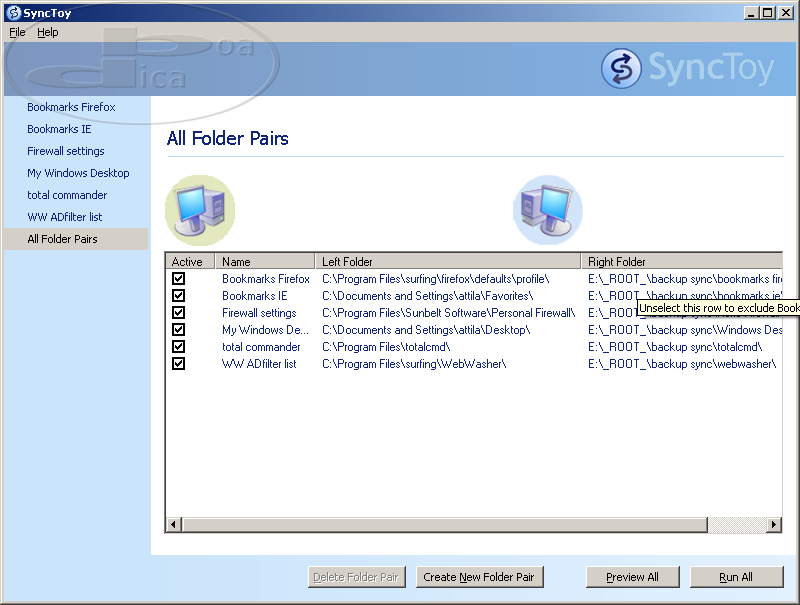Toggle Active checkbox for Firewall settings row
800x605 pixels.
[x=178, y=313]
